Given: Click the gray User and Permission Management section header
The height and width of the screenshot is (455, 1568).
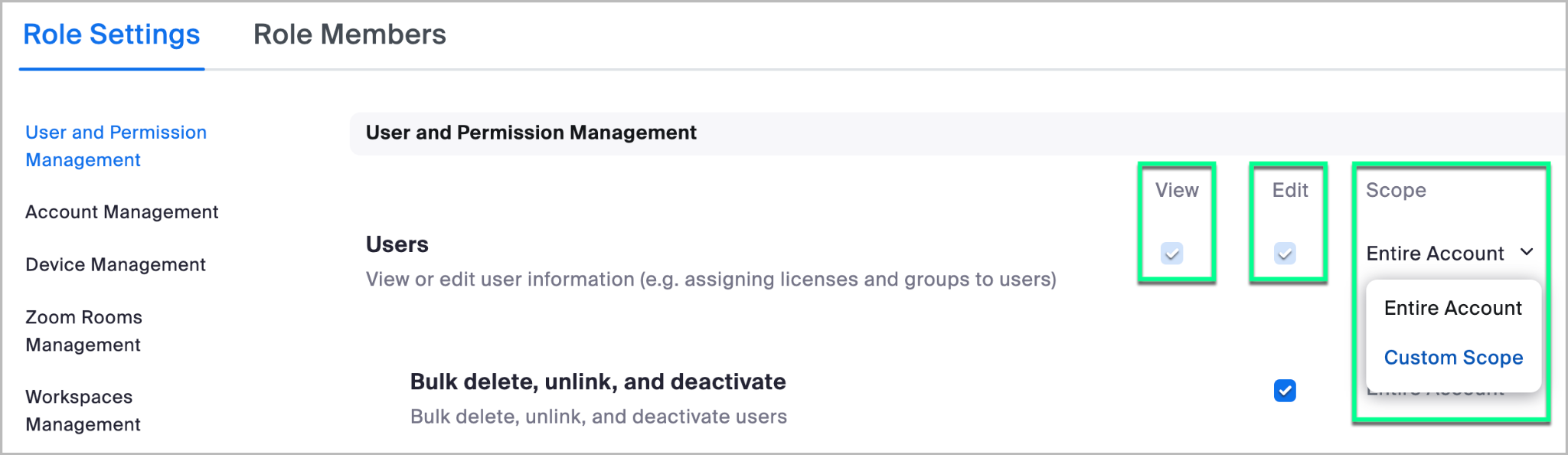Looking at the screenshot, I should [531, 133].
